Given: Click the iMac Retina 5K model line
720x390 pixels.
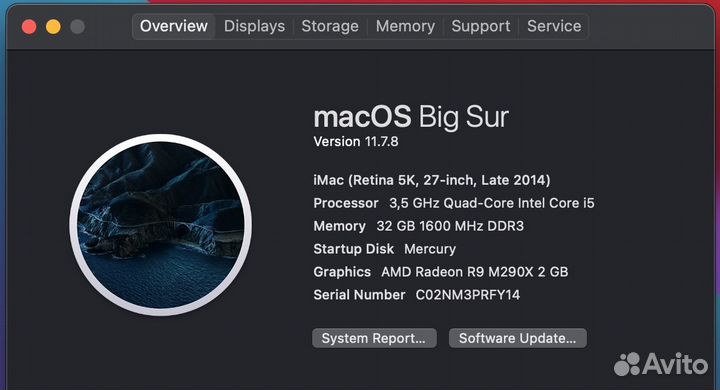Looking at the screenshot, I should point(432,180).
